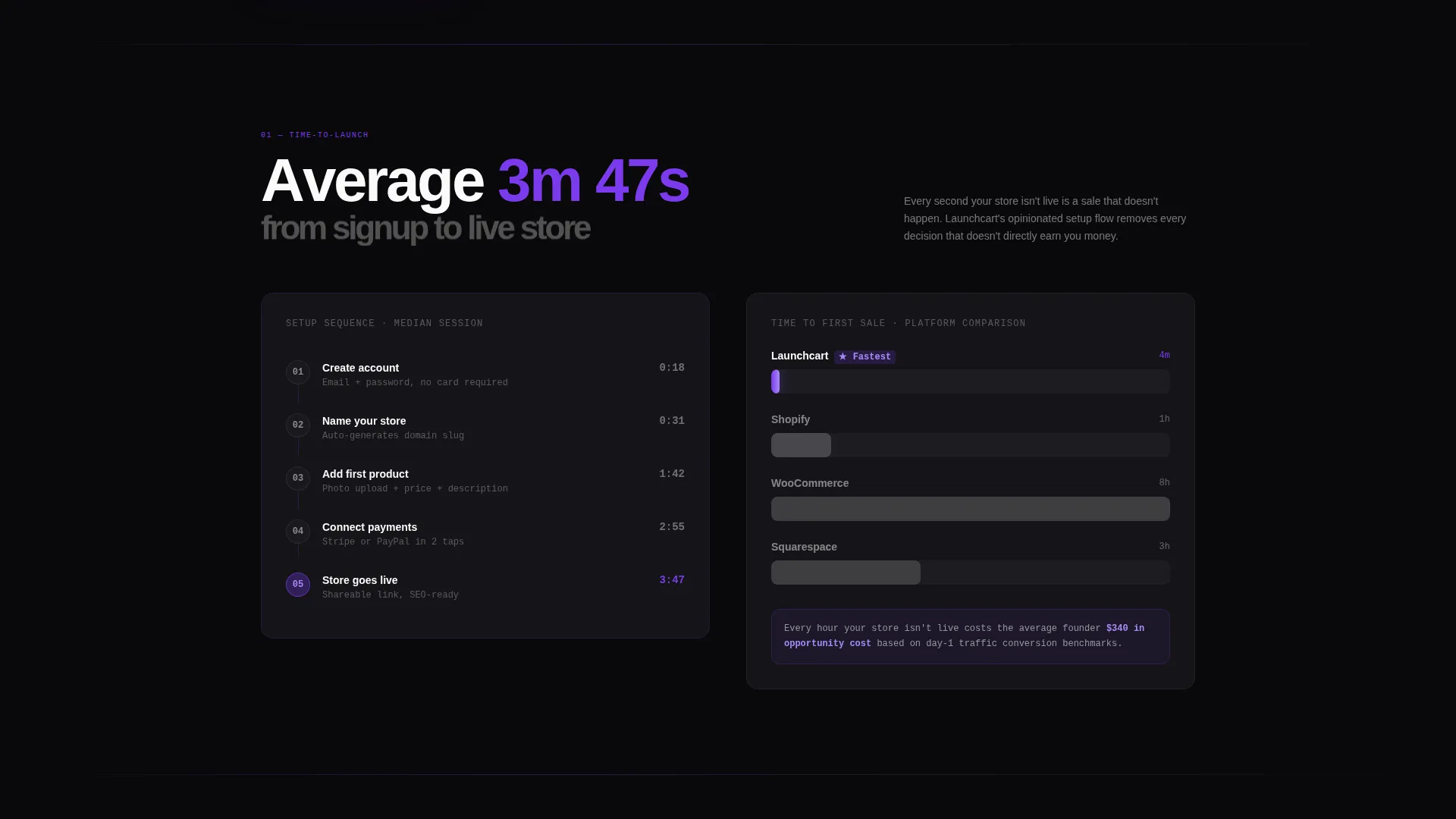The height and width of the screenshot is (819, 1456).
Task: Click the '$340 in opportunity cost' highlight
Action: (x=964, y=636)
